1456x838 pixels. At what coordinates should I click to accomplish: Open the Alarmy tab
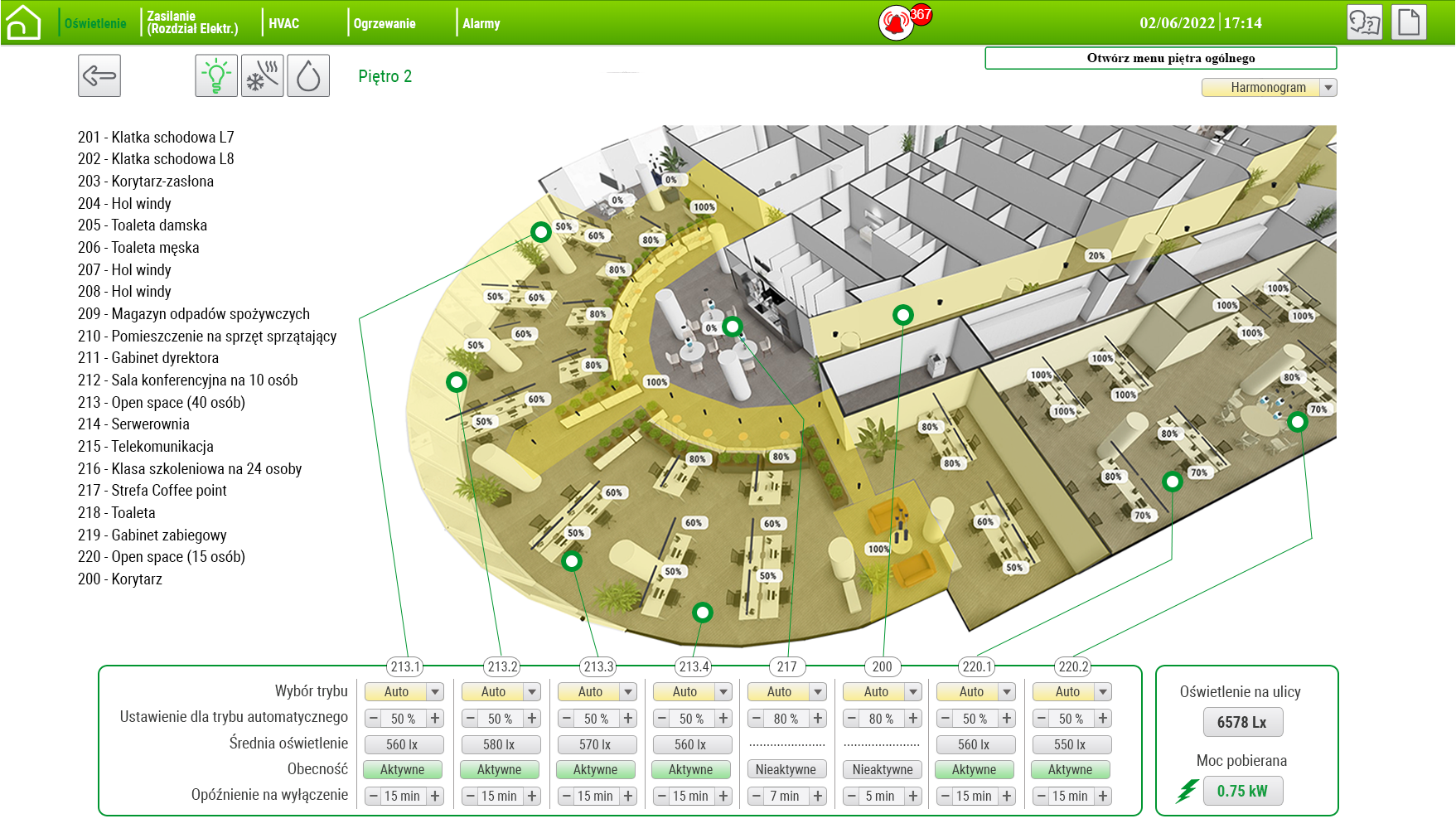click(481, 23)
